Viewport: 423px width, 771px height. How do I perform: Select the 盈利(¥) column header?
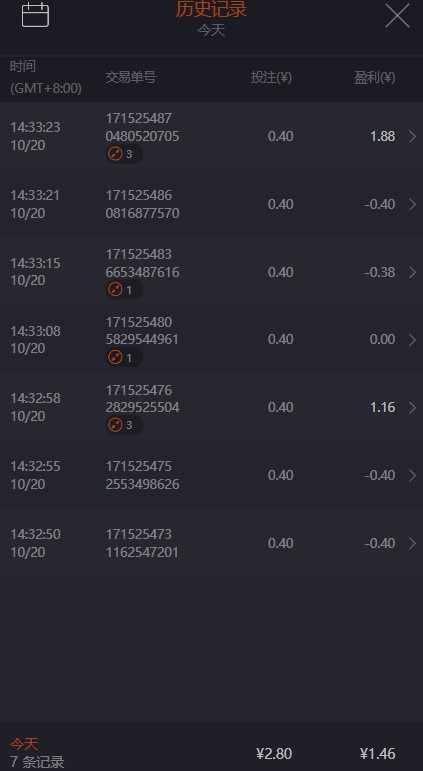[x=375, y=78]
